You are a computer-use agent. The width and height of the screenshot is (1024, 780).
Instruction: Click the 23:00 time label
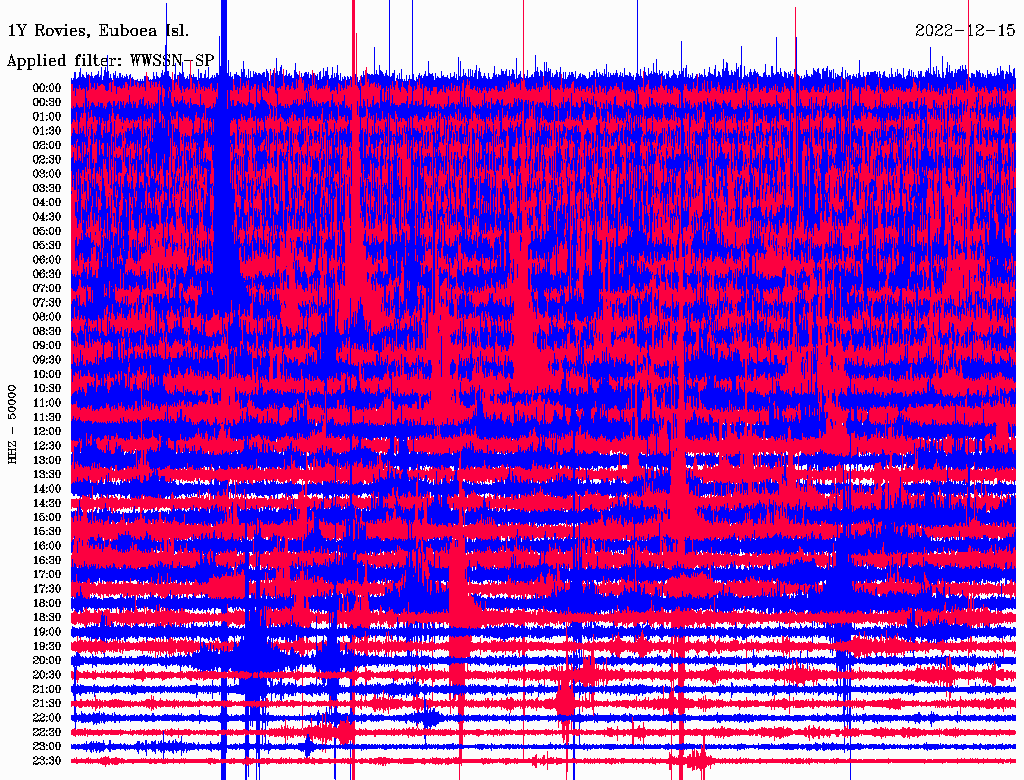tap(47, 746)
